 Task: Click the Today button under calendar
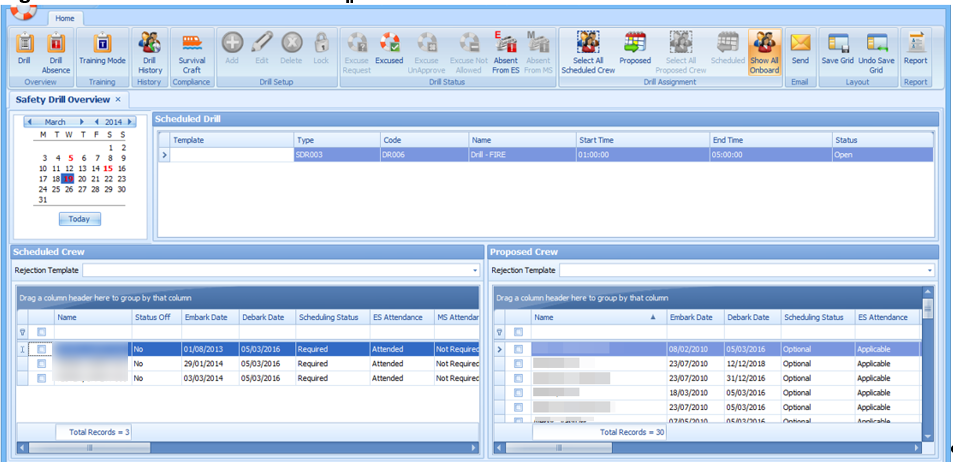coord(80,219)
